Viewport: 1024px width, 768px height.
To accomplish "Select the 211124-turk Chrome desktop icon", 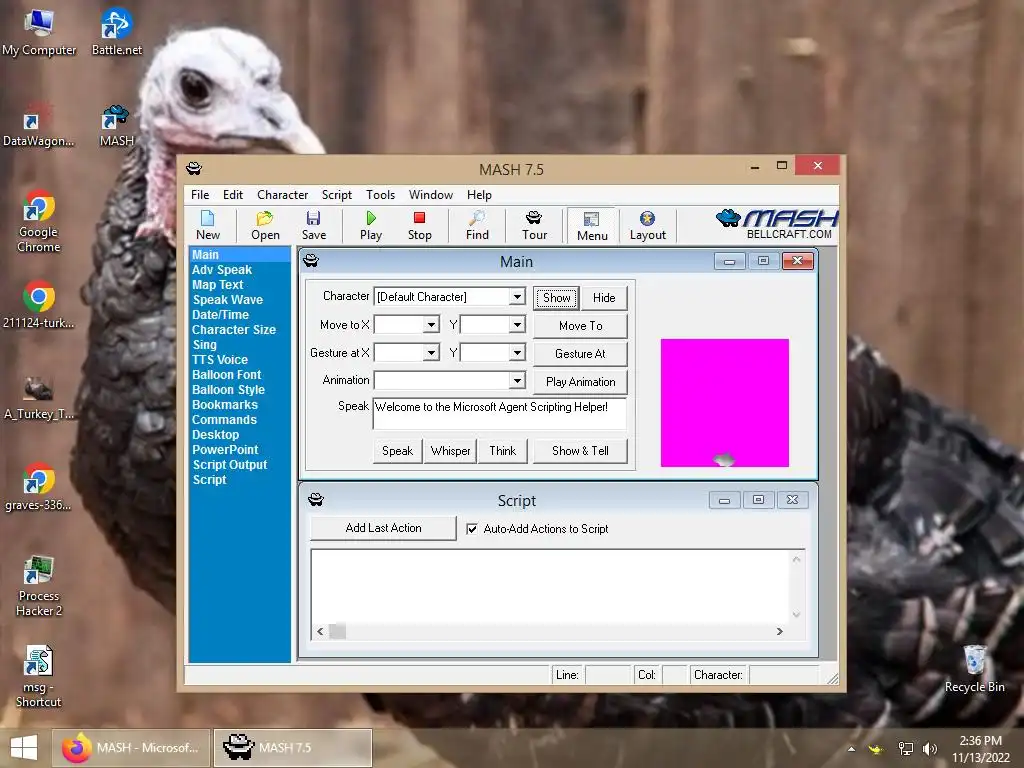I will [x=38, y=304].
